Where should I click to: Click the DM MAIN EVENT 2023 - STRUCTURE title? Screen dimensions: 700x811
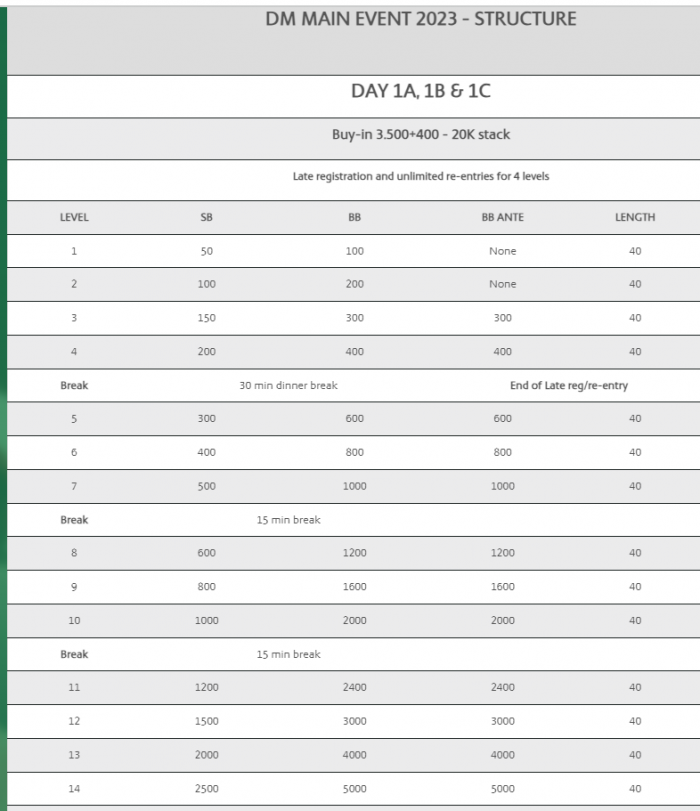click(421, 19)
